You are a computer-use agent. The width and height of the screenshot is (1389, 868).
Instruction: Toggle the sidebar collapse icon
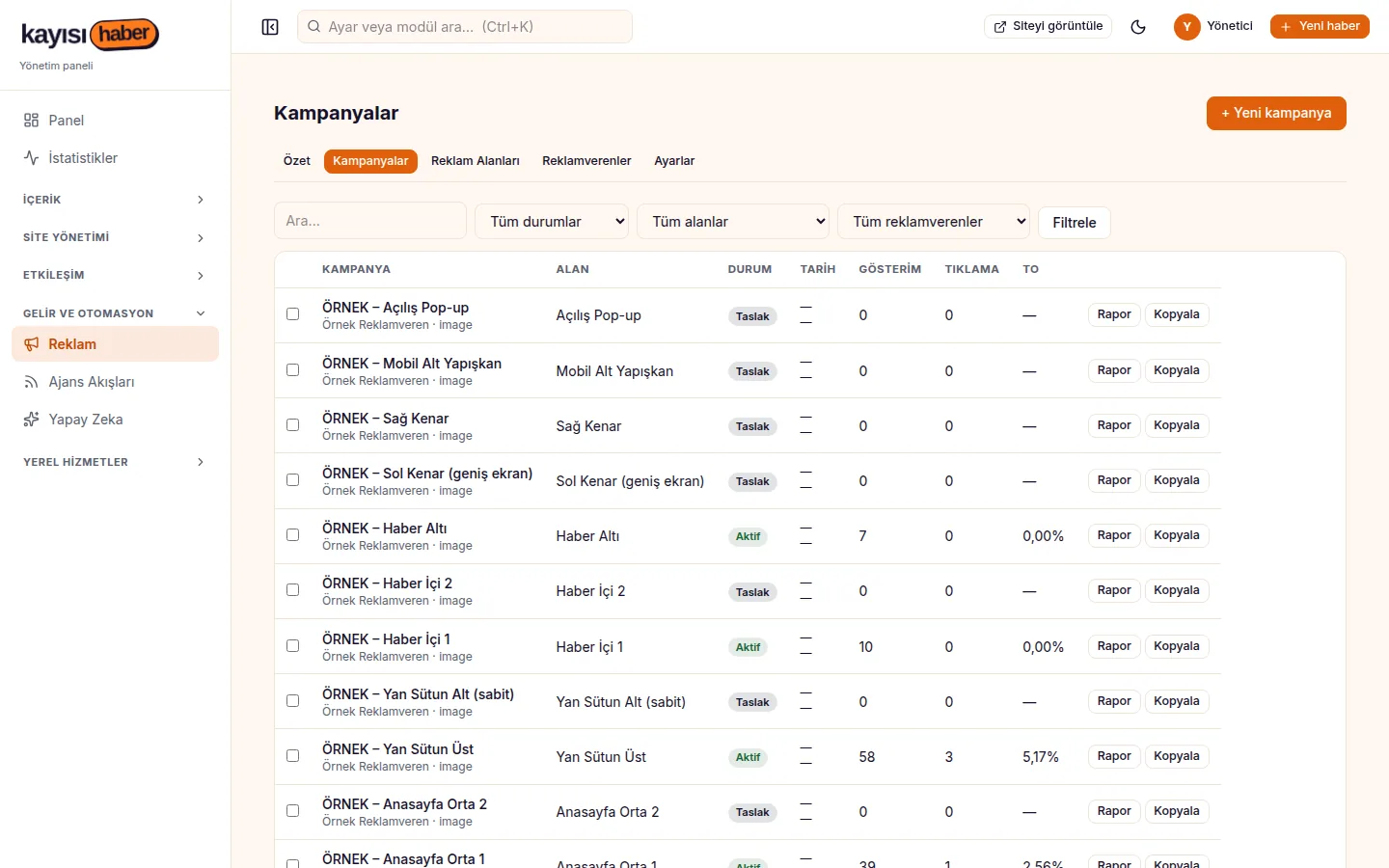pyautogui.click(x=270, y=27)
